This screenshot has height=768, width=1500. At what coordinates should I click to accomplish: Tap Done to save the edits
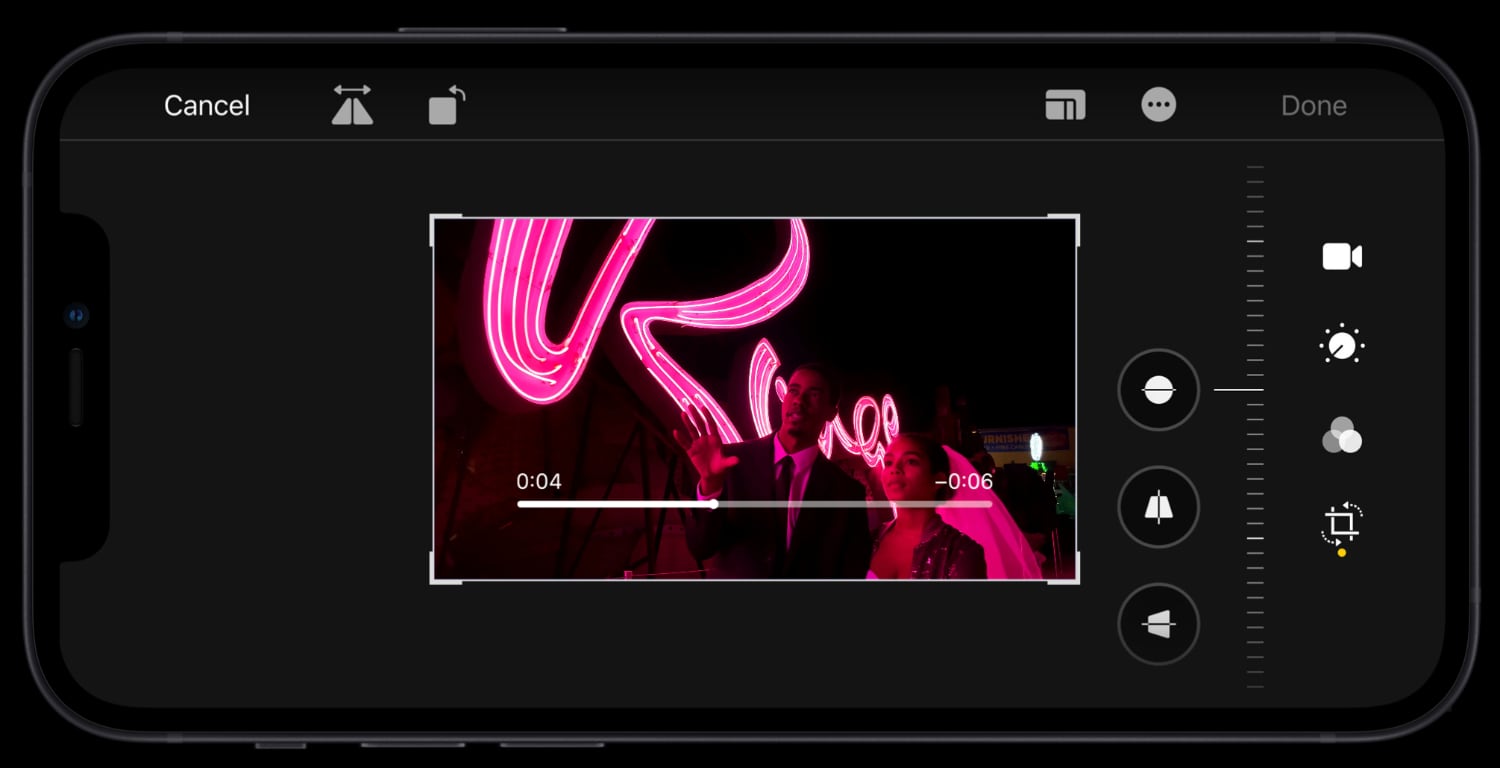point(1313,106)
